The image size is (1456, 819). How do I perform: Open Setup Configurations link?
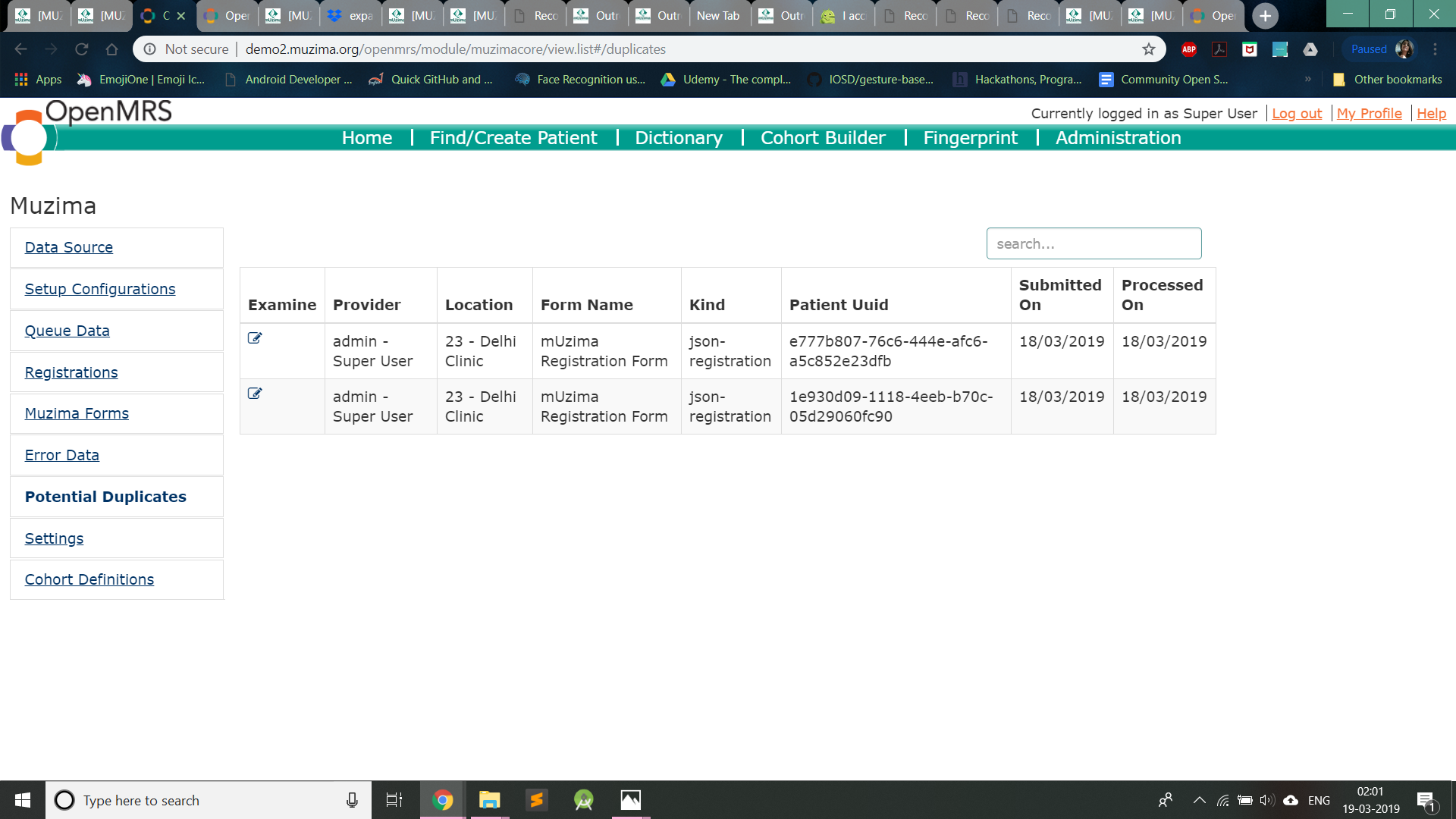(100, 289)
